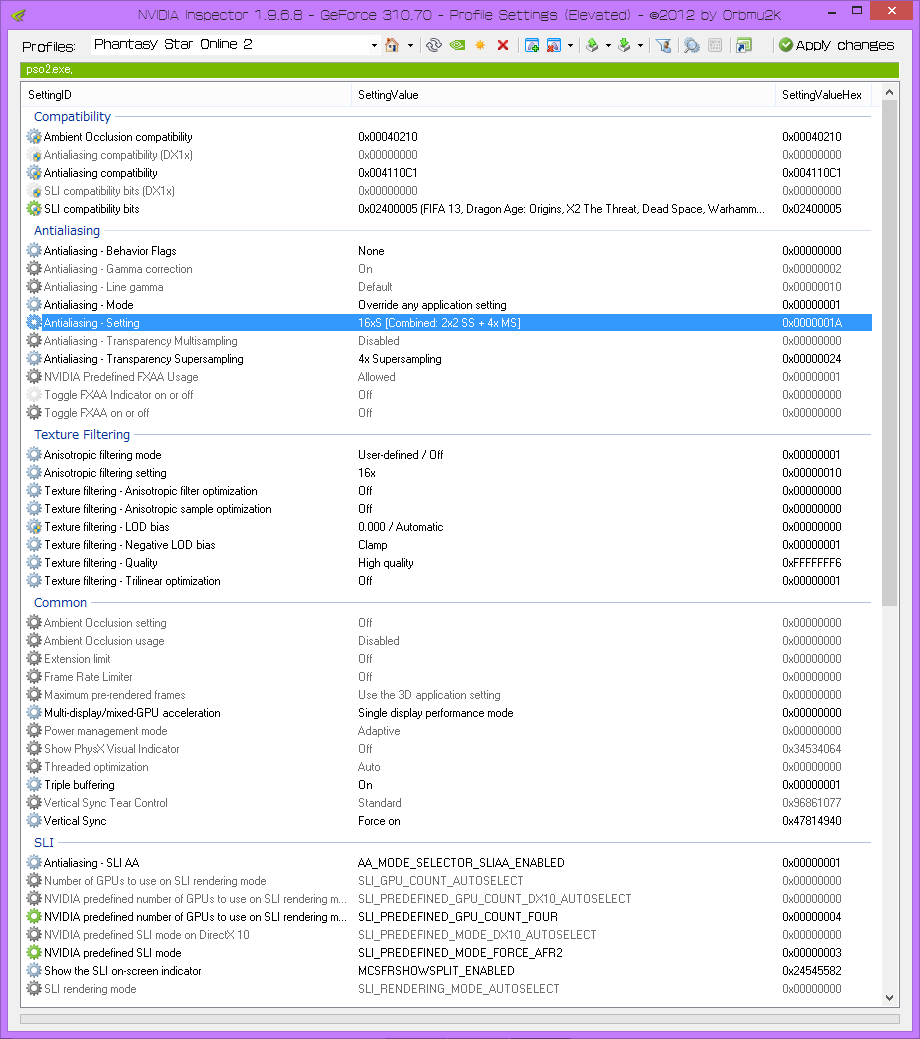The image size is (920, 1039).
Task: Click the magnifier scan settings icon
Action: (692, 45)
